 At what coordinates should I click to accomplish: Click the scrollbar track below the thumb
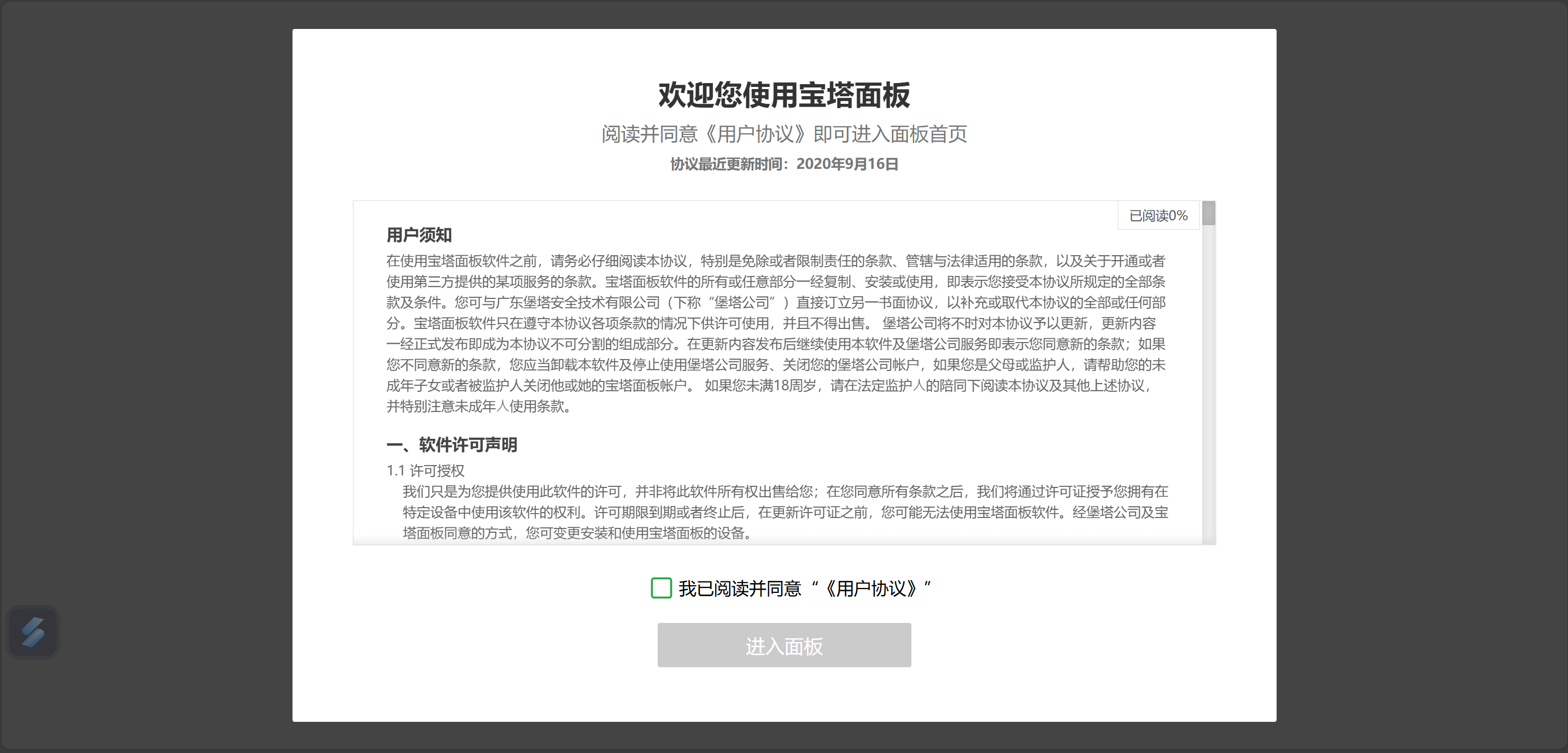[1208, 384]
